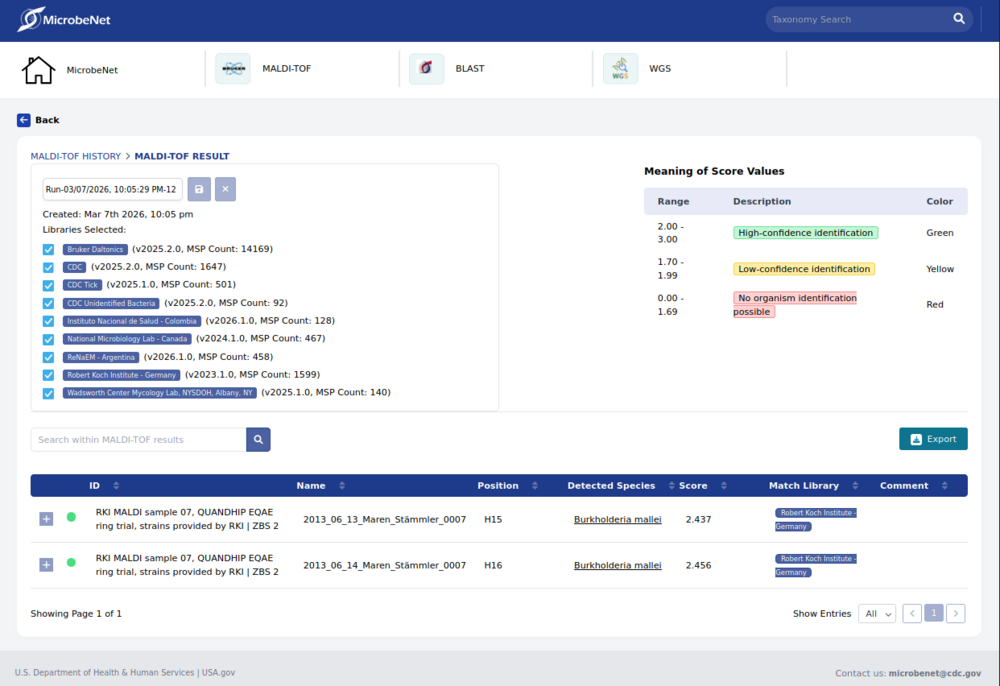Click the Taxonomy Search magnifier icon
The width and height of the screenshot is (1000, 686).
958,18
